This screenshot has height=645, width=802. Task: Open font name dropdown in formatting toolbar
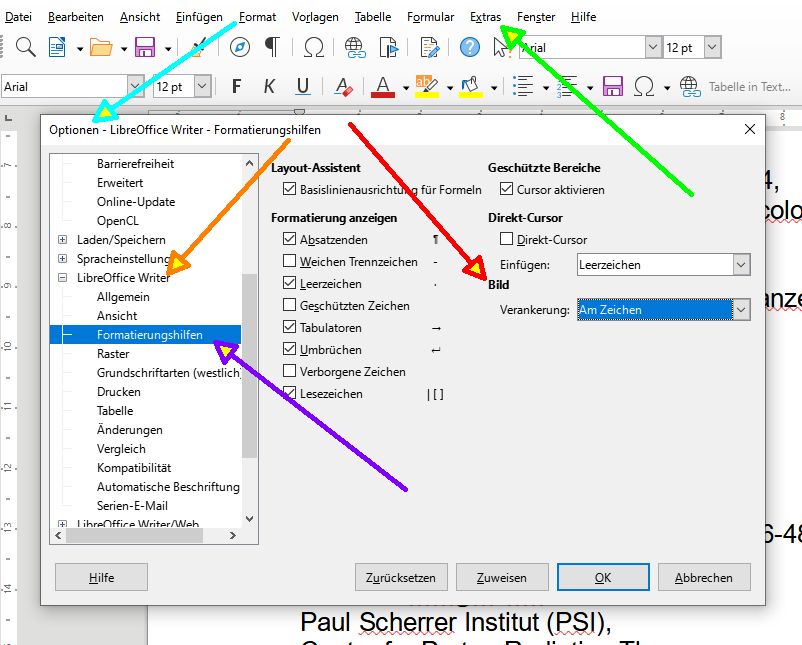click(135, 86)
